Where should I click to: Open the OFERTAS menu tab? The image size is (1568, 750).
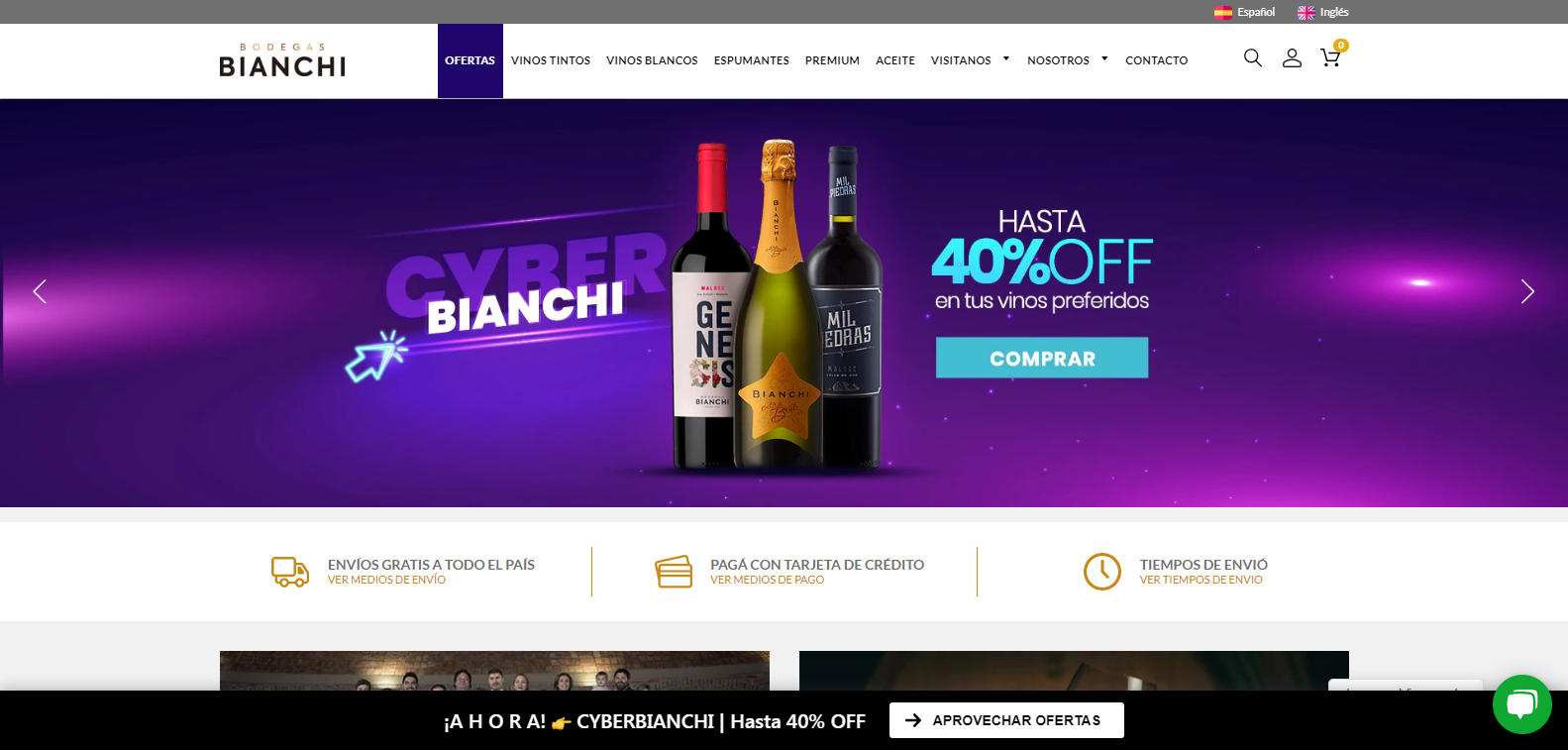(470, 60)
